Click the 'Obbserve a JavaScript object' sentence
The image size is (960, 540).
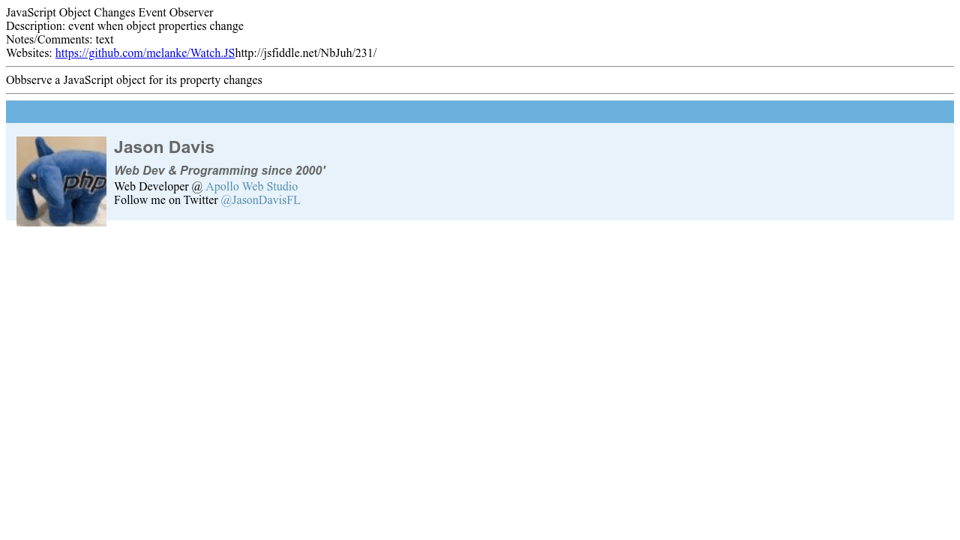134,80
